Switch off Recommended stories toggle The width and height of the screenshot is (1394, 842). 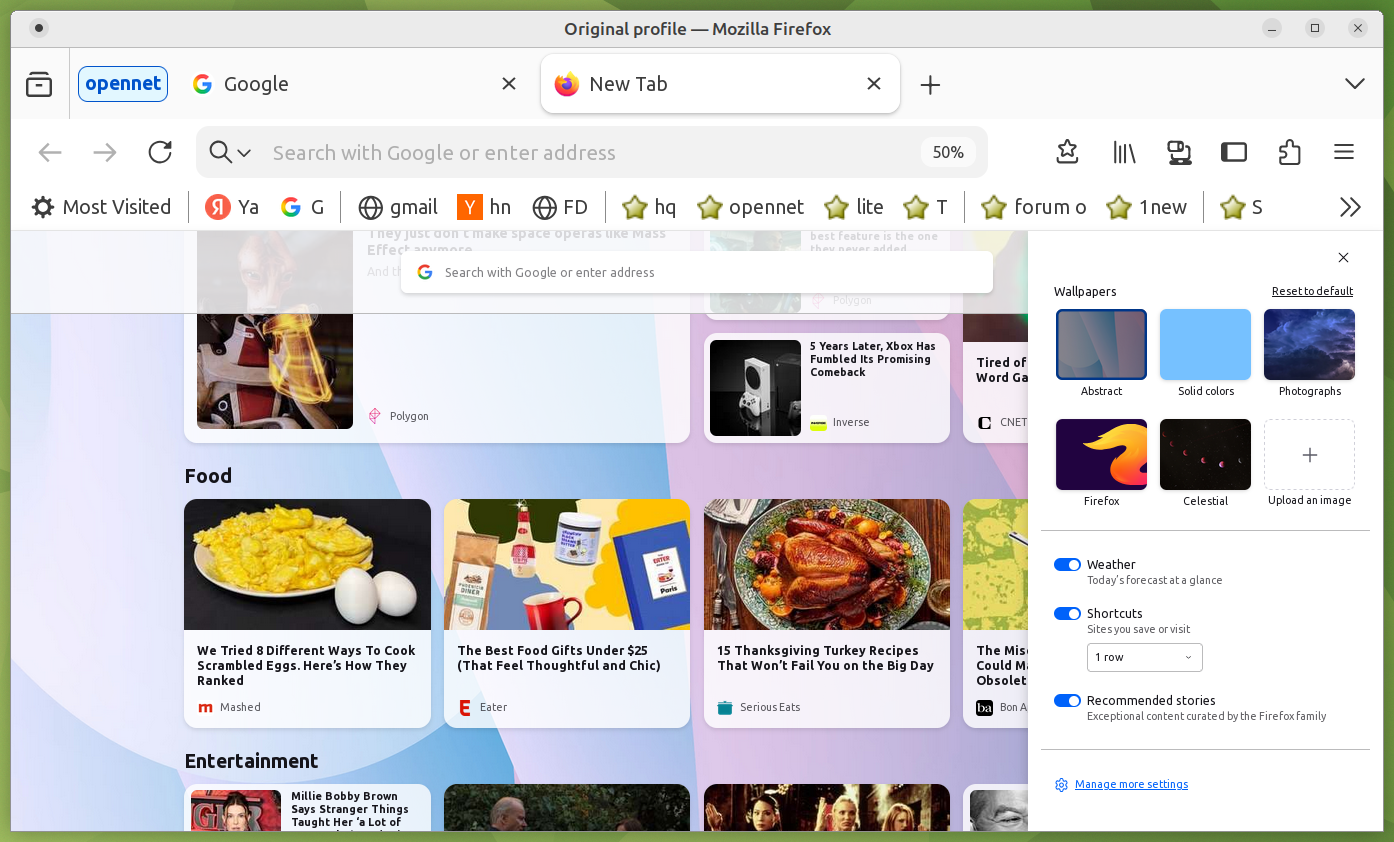point(1067,701)
